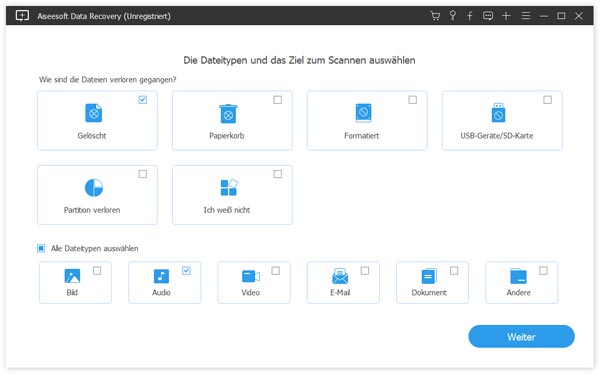Click the plus icon in title bar
The image size is (600, 374).
click(x=506, y=16)
